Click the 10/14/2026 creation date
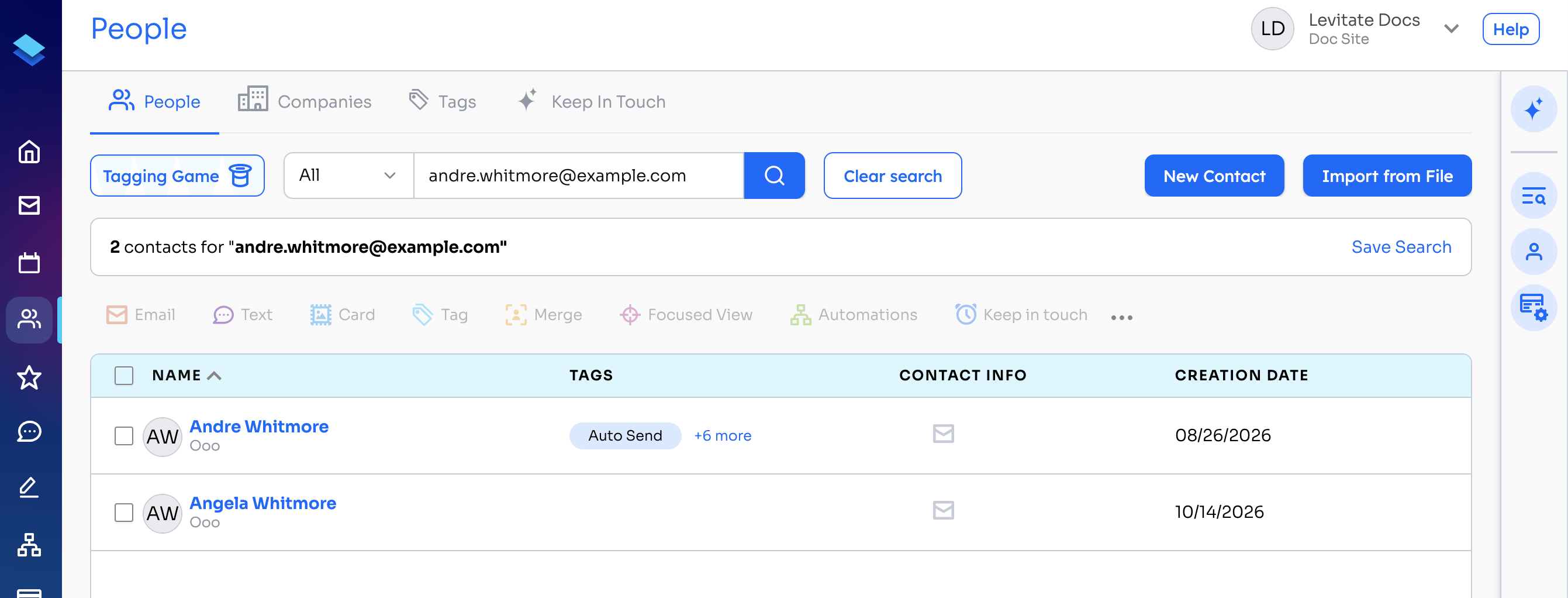 coord(1218,513)
